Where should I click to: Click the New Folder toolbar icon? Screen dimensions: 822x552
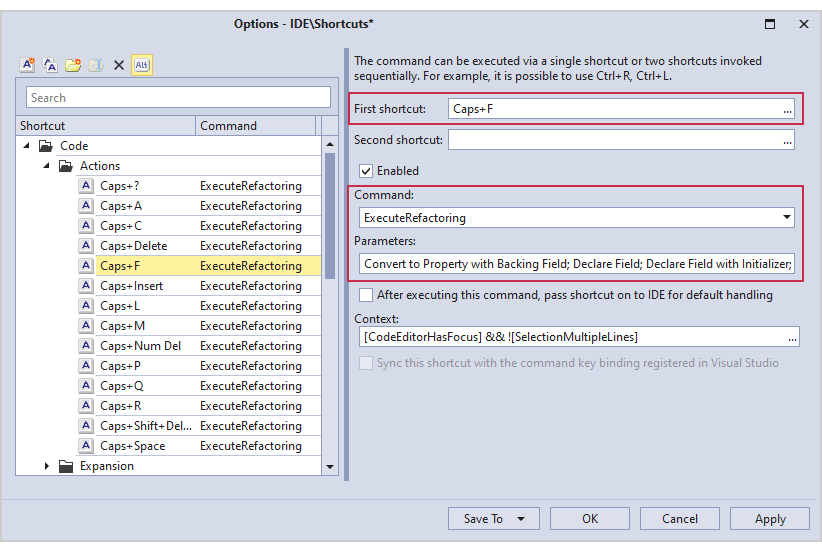[x=73, y=65]
